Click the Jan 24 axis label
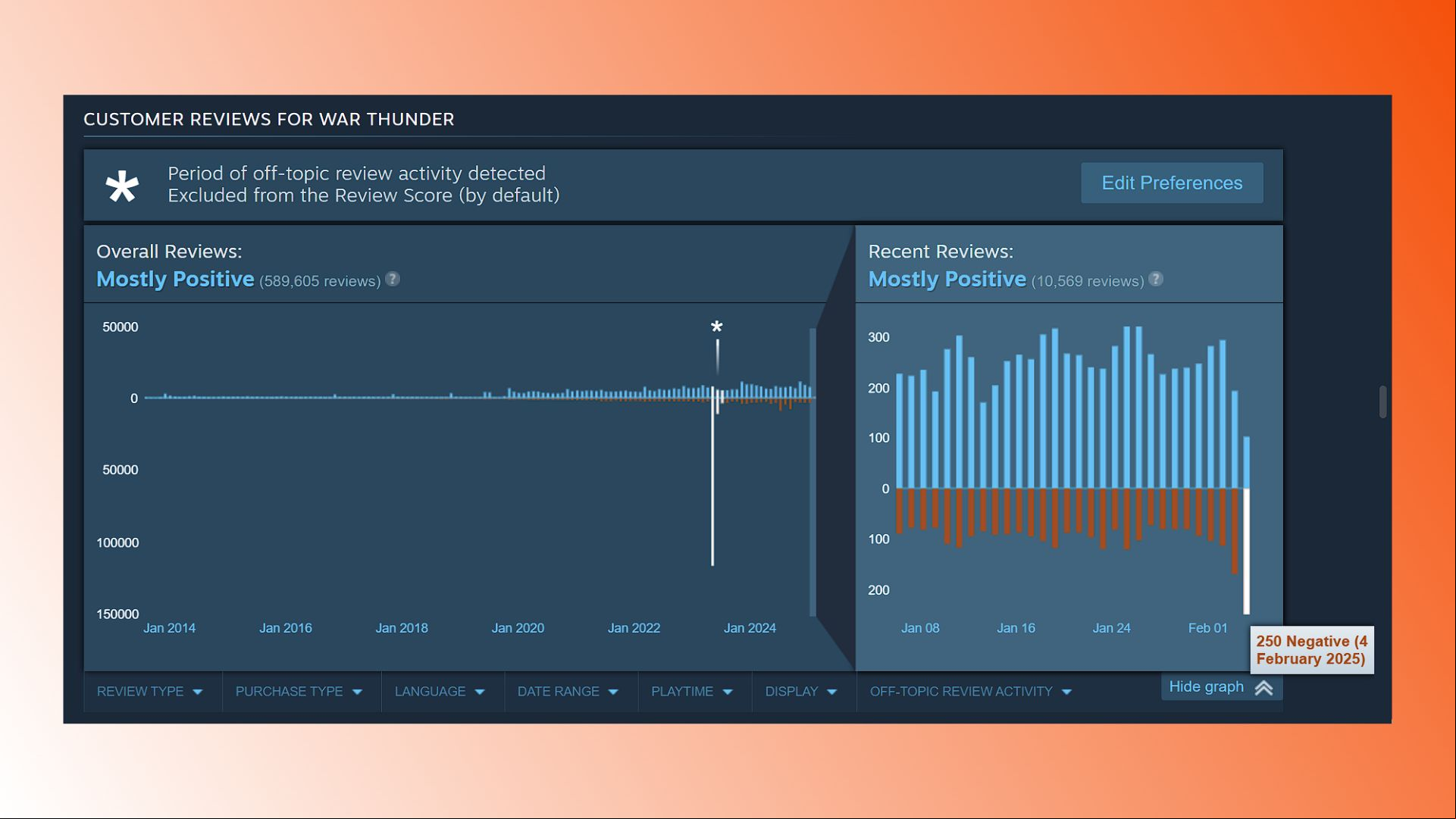Viewport: 1456px width, 819px height. point(1111,628)
